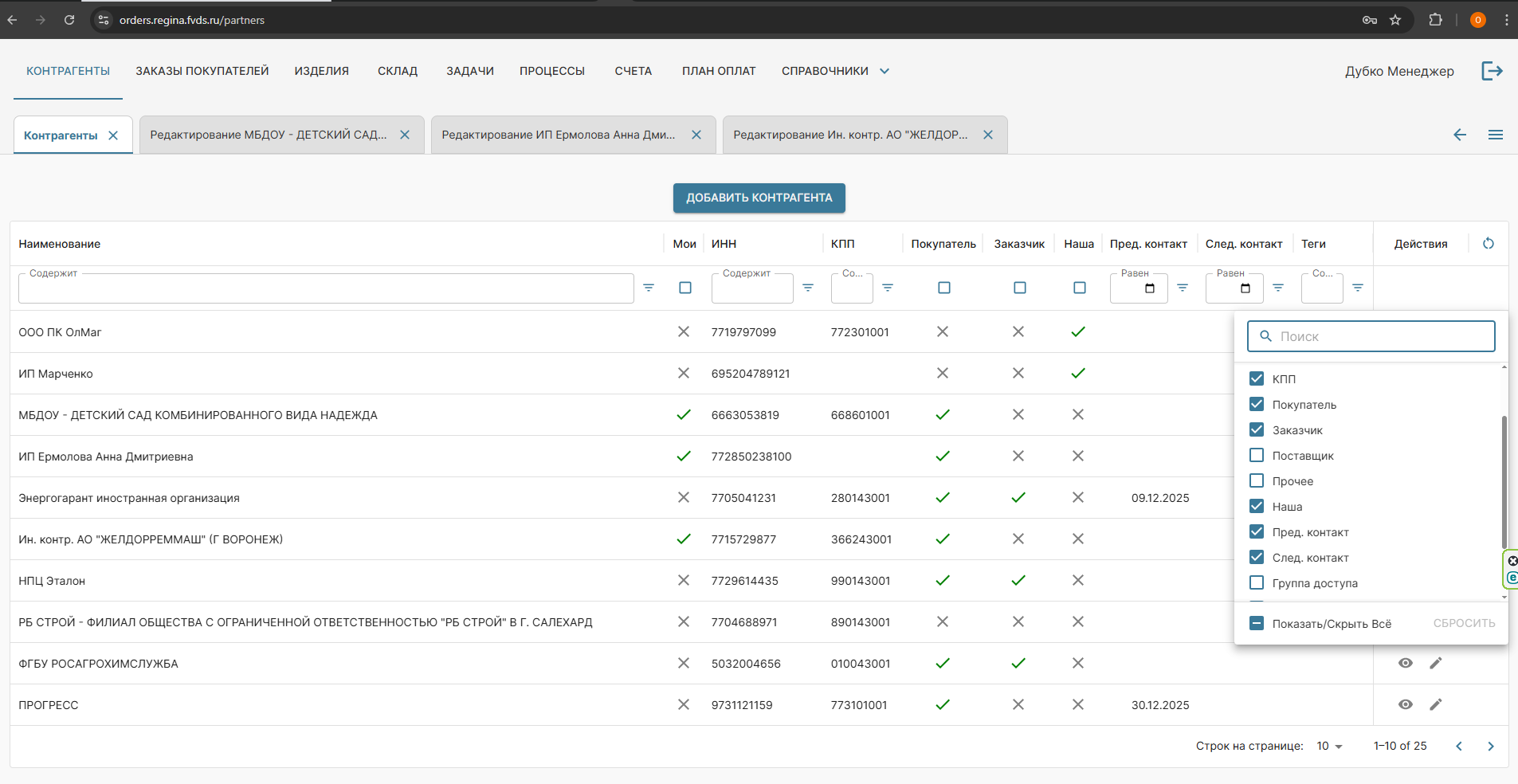Click view eye icon for ФГБУ РОСАГРОХИМСЛУЖБА row
Image resolution: width=1518 pixels, height=784 pixels.
[1405, 663]
